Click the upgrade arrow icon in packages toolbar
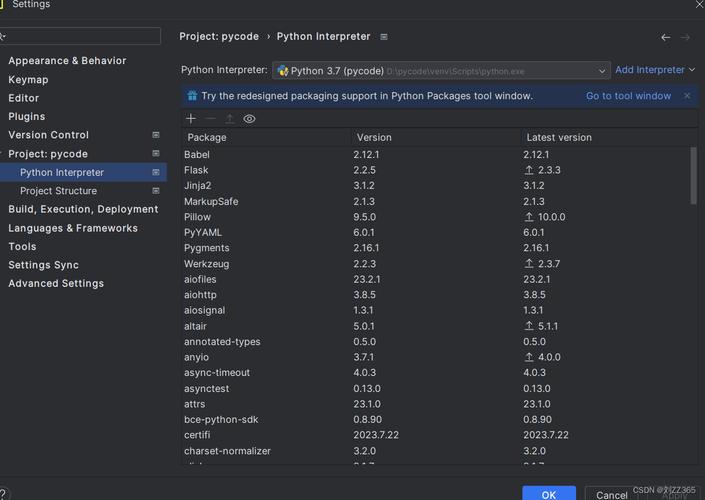Viewport: 705px width, 500px height. [x=229, y=119]
